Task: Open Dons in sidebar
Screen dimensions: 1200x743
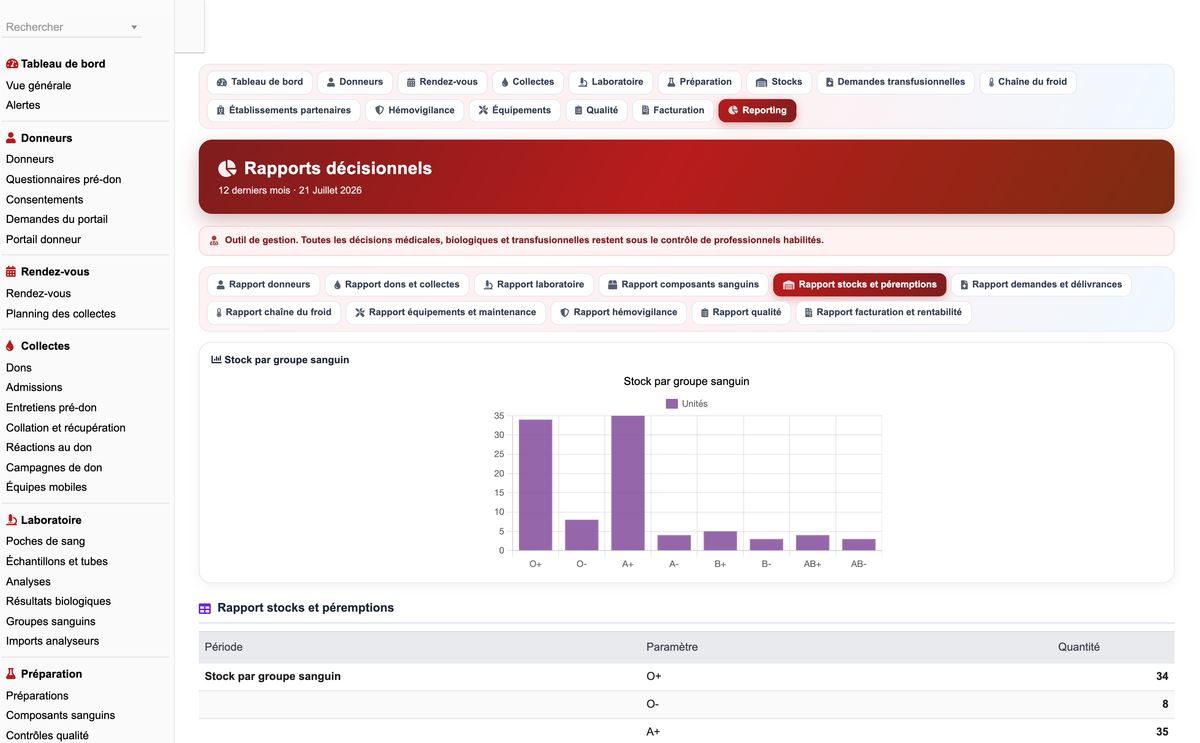Action: tap(19, 368)
